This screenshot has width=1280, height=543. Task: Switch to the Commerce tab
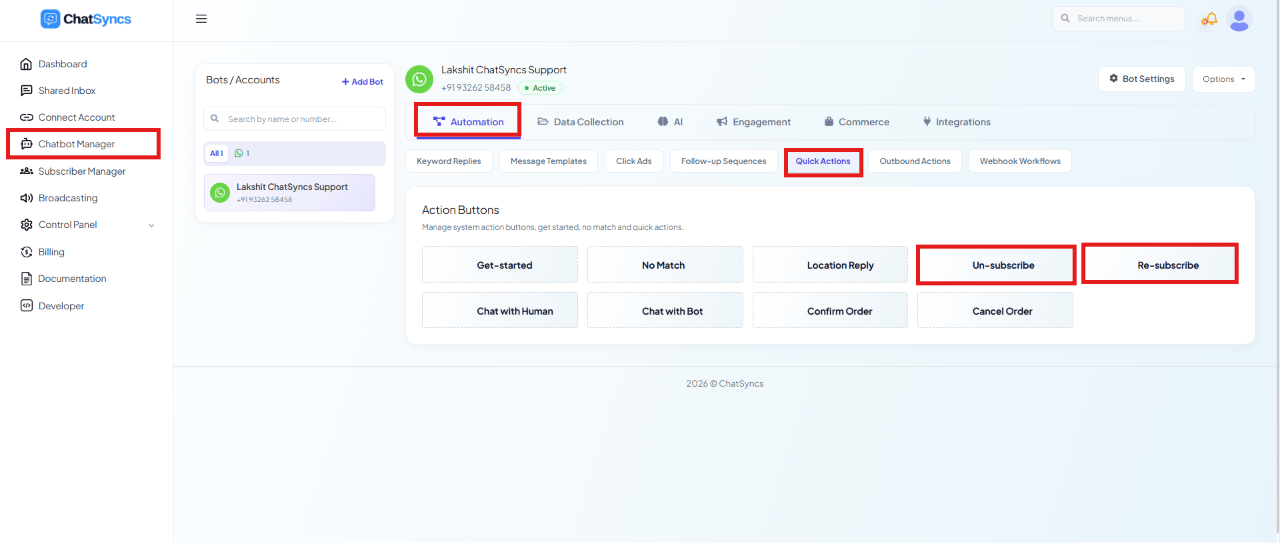(856, 122)
